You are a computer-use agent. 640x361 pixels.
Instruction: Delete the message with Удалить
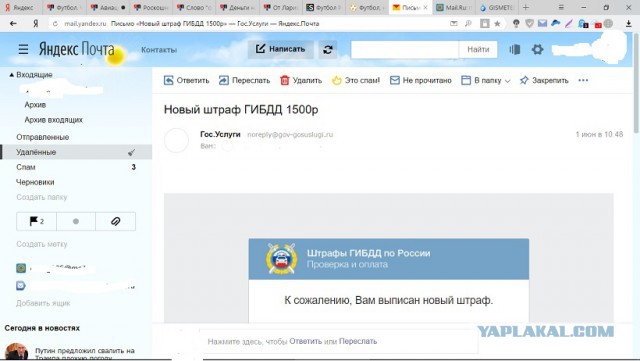click(x=301, y=80)
